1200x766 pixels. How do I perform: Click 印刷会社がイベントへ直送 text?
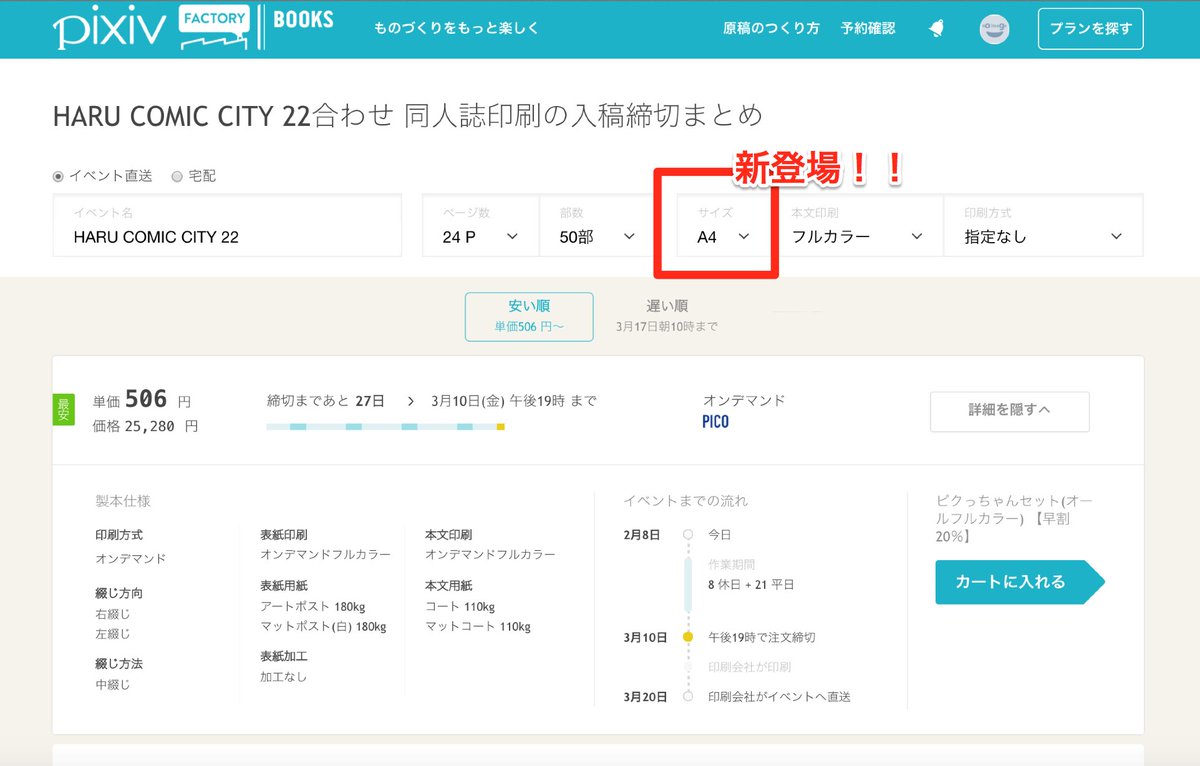(779, 696)
